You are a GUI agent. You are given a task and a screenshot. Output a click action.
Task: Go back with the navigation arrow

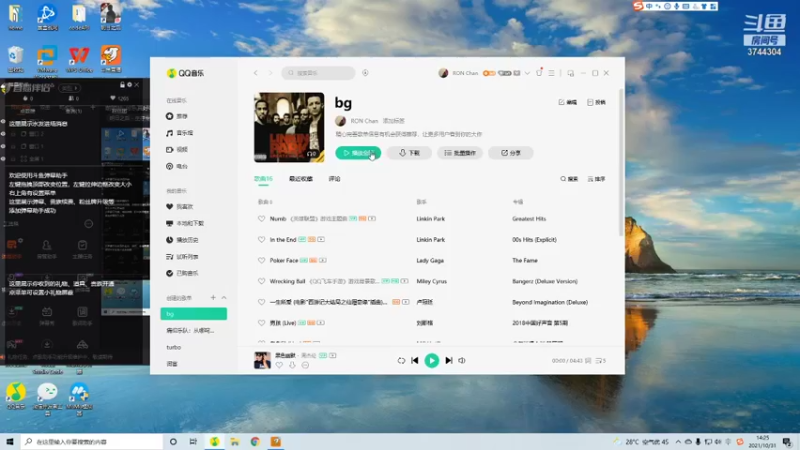click(256, 73)
